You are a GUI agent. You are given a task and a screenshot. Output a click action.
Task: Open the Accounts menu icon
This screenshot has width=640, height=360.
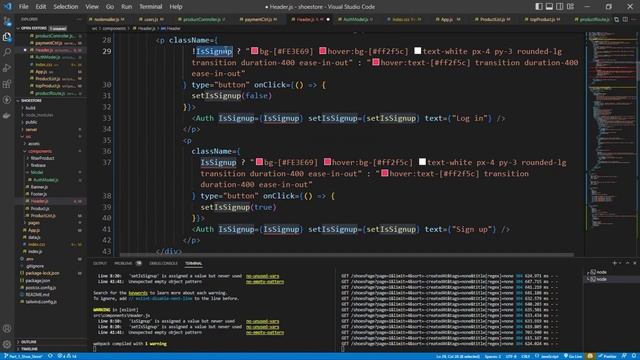7,329
